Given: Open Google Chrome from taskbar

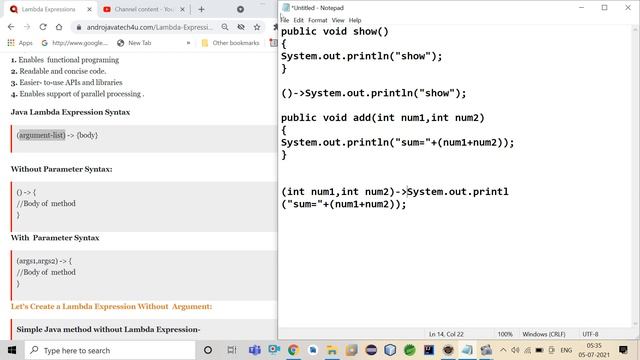Looking at the screenshot, I should [293, 350].
